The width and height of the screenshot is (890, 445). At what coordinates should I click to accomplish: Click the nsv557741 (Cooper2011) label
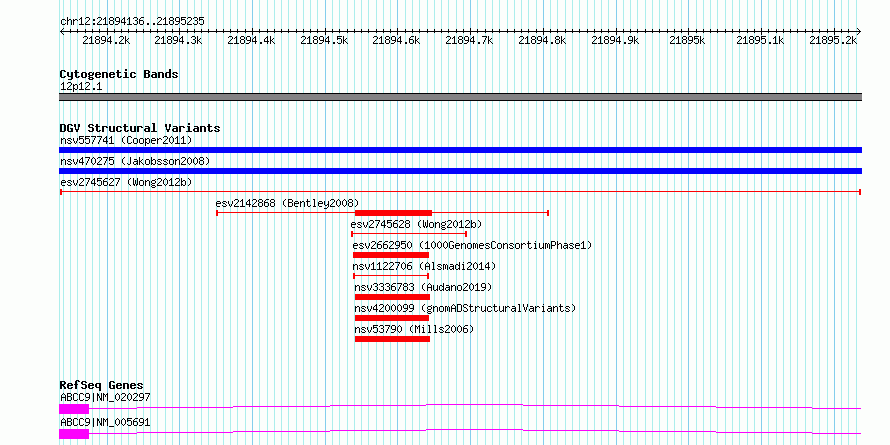(126, 140)
